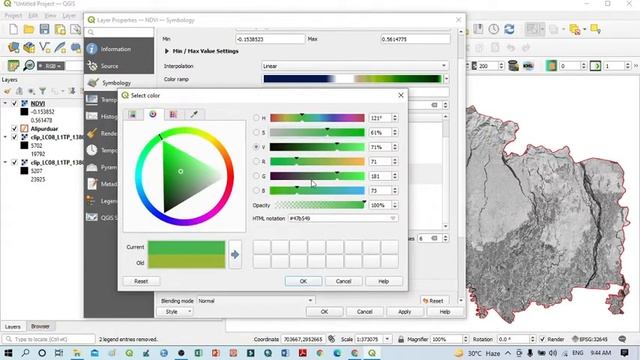Click OK in the Select color dialog
This screenshot has width=640, height=360.
(x=303, y=281)
